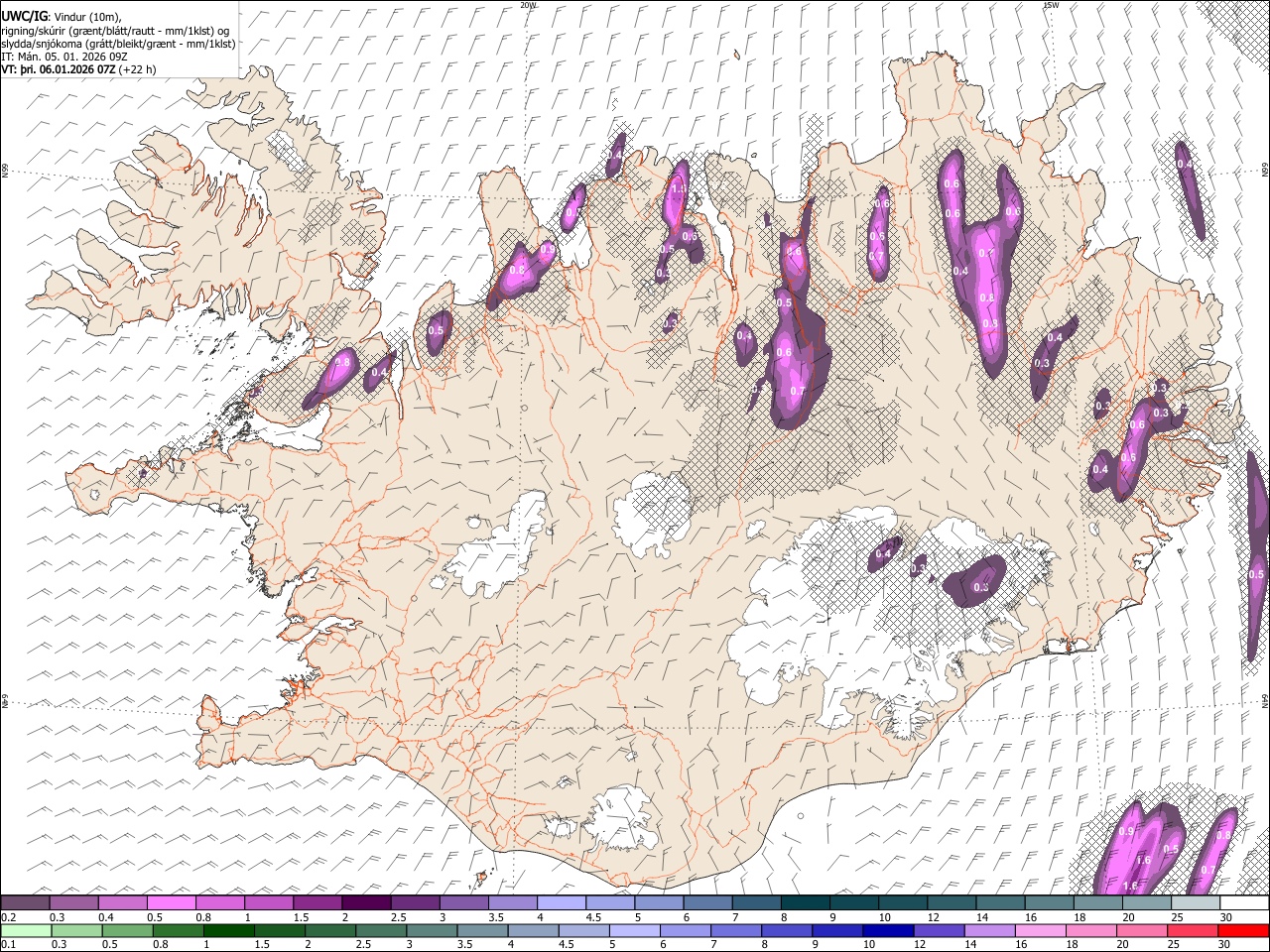Click the medium green swatch between 0.5 and 0.8 in the lower legend

point(127,930)
